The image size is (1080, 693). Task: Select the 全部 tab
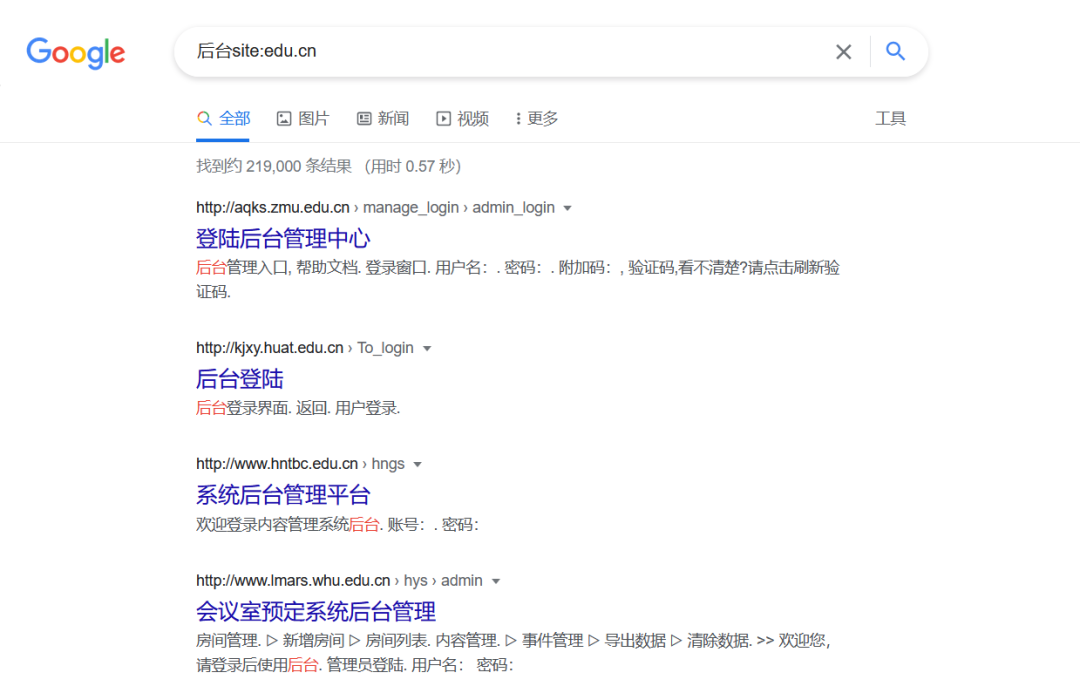click(223, 118)
